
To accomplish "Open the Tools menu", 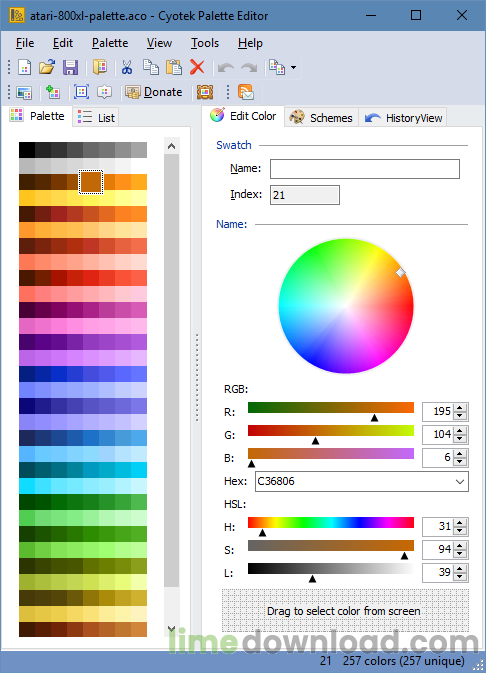I will [205, 43].
